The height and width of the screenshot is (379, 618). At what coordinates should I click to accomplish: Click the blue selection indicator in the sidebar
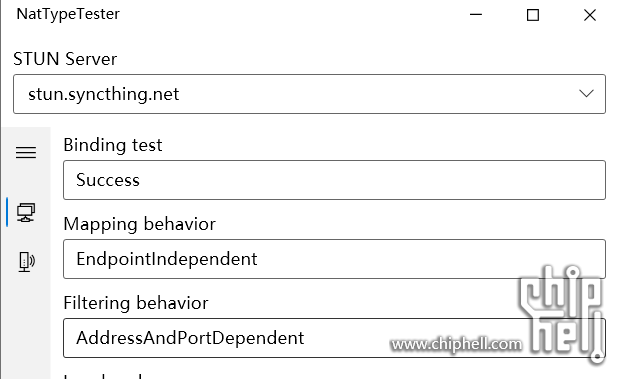(x=7, y=212)
